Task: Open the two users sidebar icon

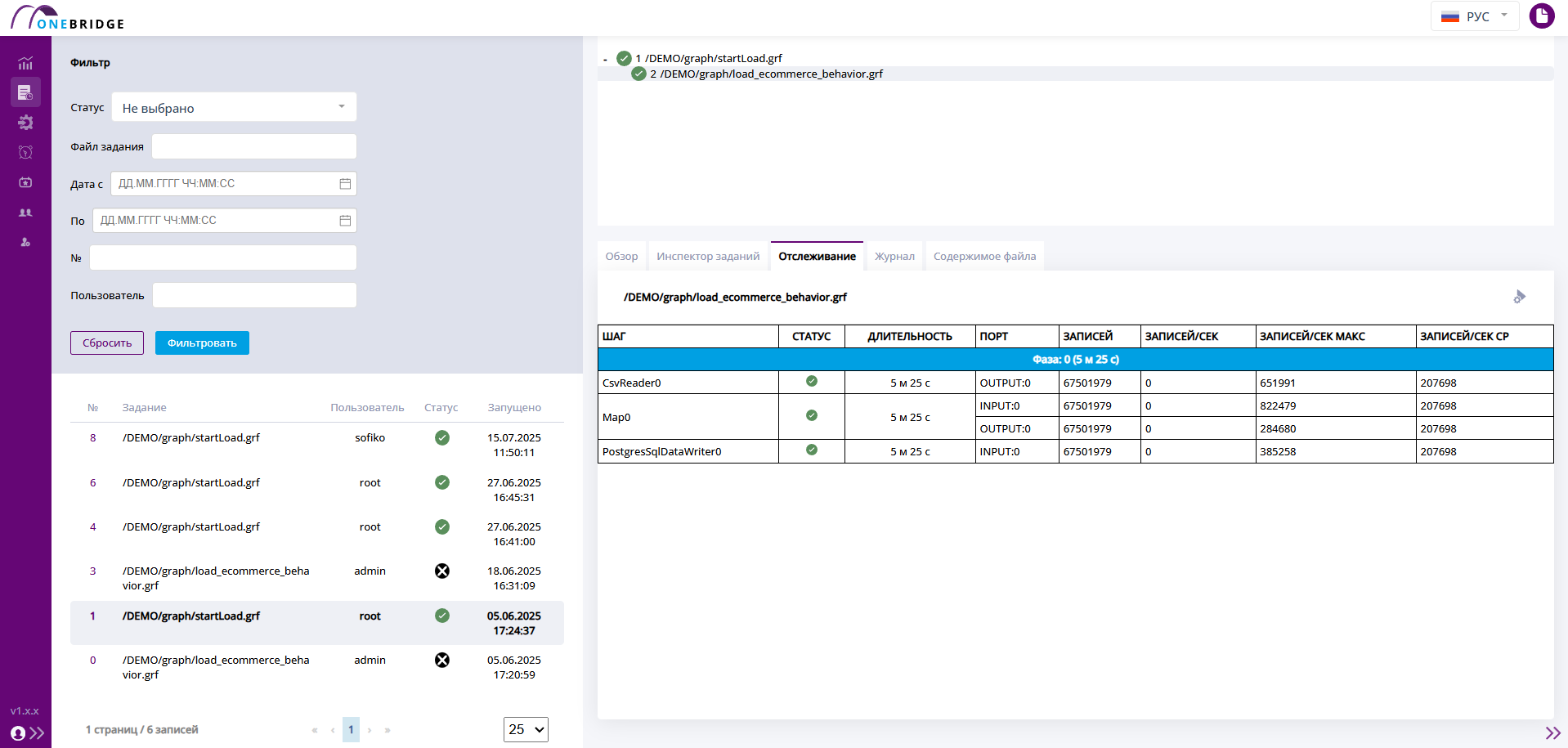Action: coord(25,213)
